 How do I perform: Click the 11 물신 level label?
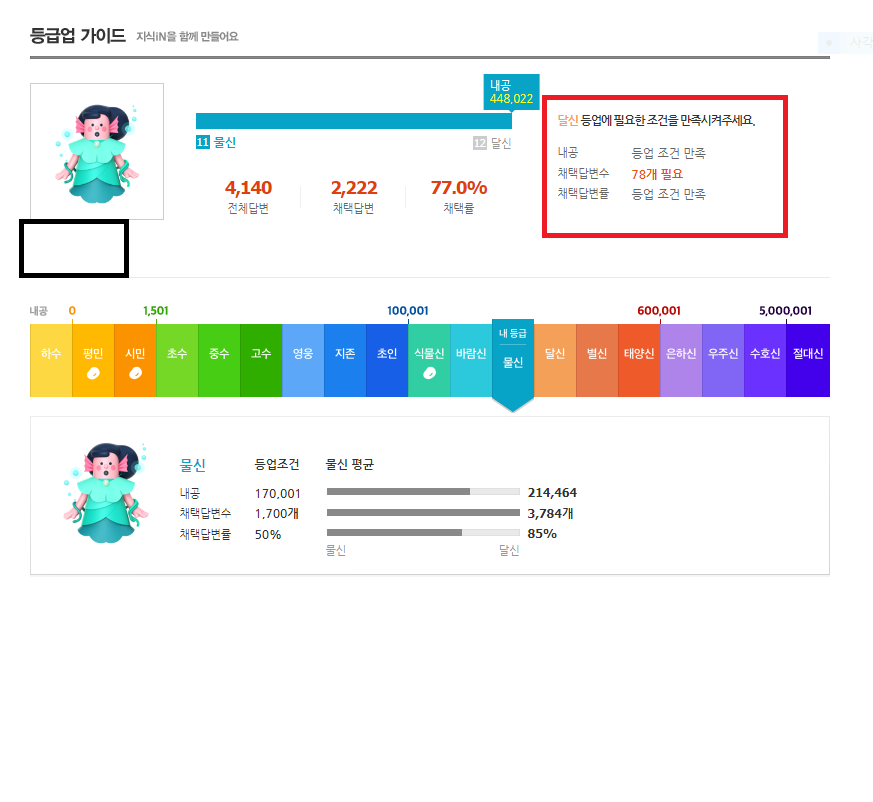(x=216, y=143)
